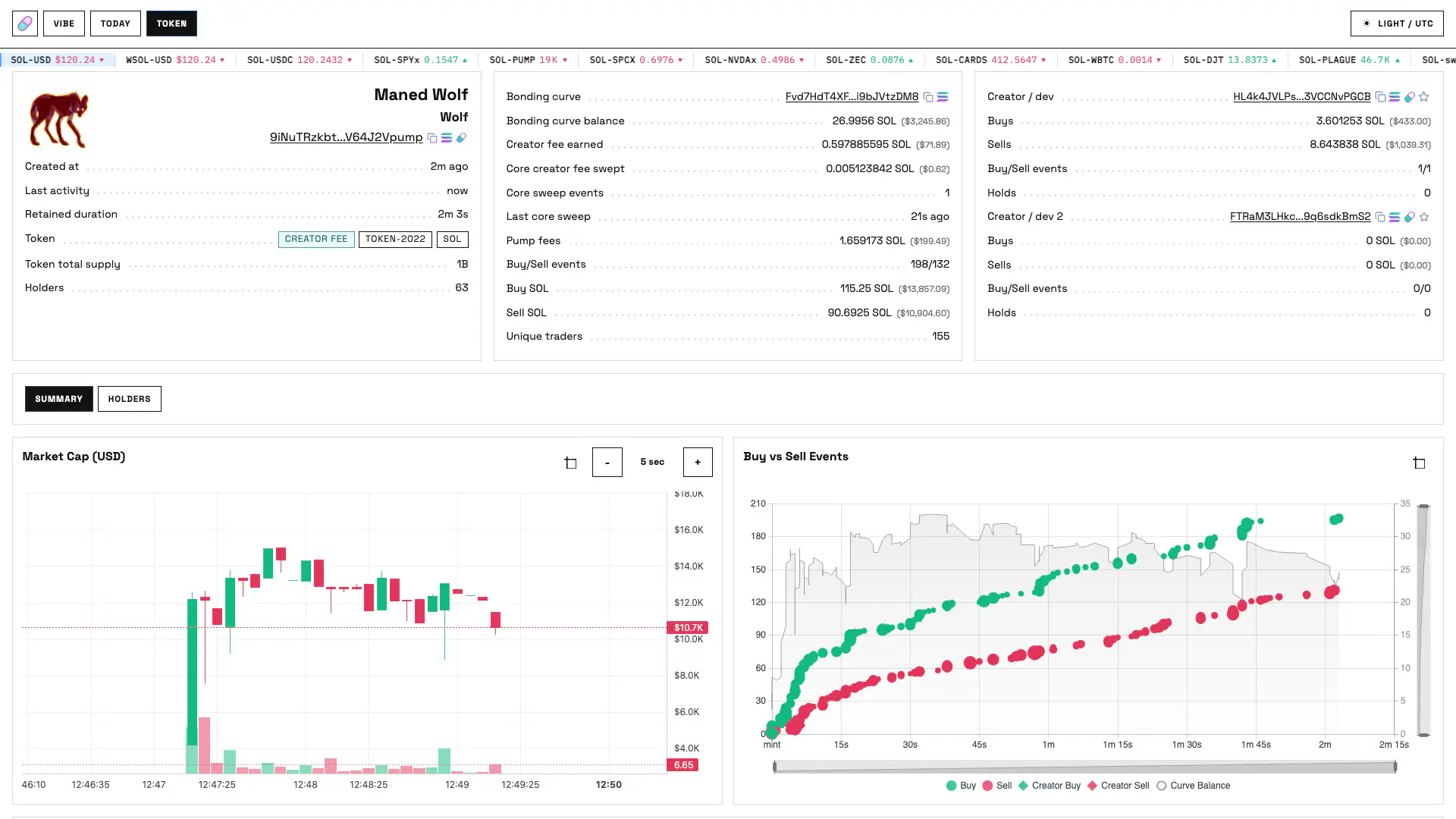Image resolution: width=1456 pixels, height=819 pixels.
Task: Star the Creator / dev 2 wallet
Action: [x=1424, y=217]
